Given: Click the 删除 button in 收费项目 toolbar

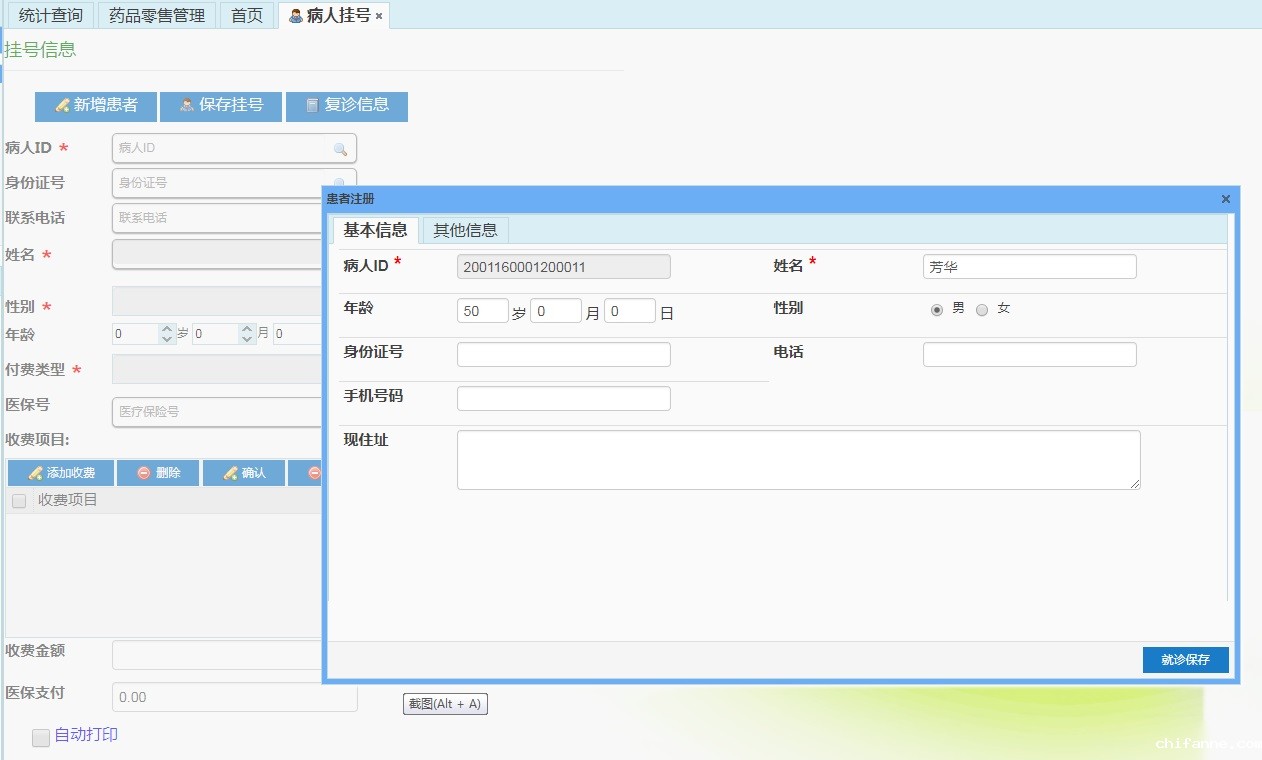Looking at the screenshot, I should click(x=159, y=473).
